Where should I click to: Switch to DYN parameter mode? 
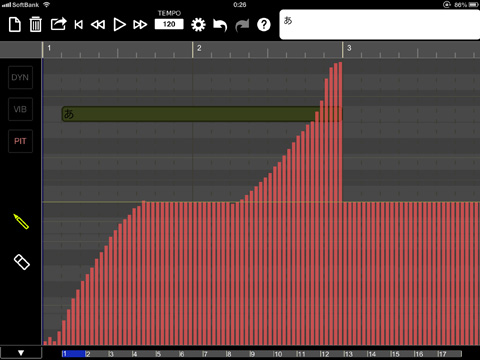(x=20, y=77)
